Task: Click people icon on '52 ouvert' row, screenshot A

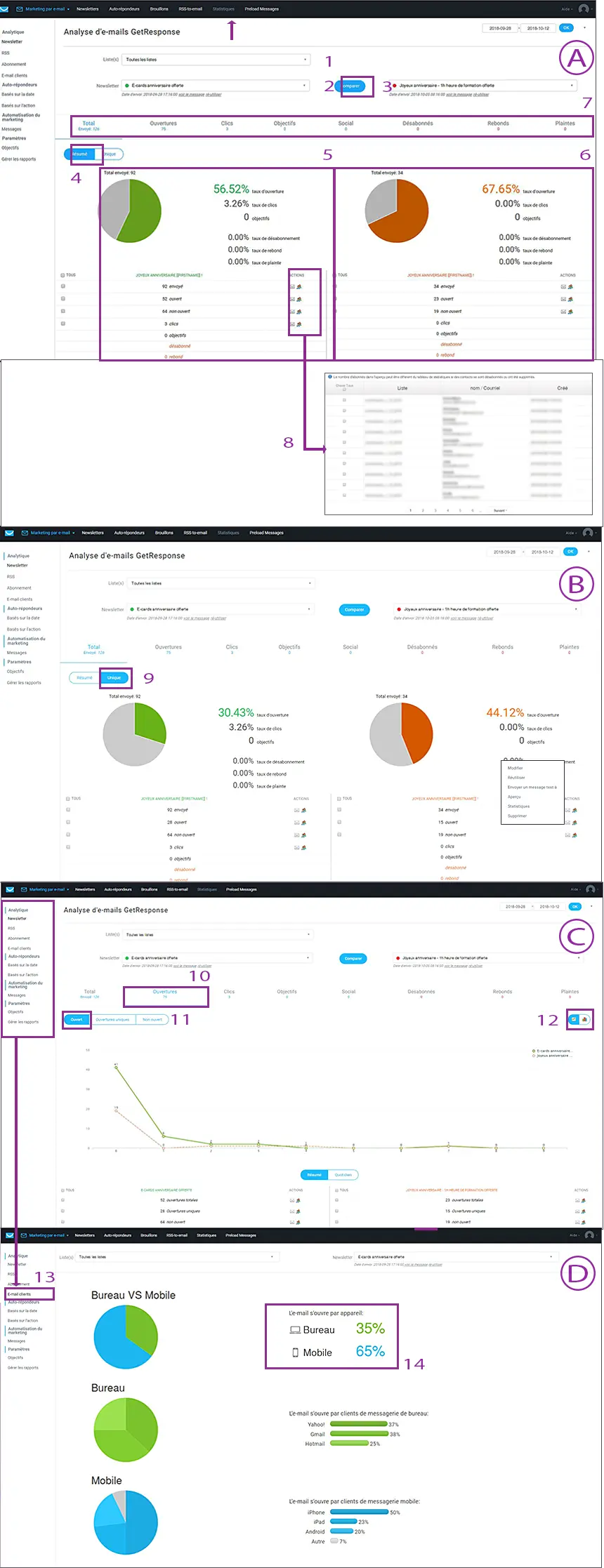Action: [x=299, y=299]
